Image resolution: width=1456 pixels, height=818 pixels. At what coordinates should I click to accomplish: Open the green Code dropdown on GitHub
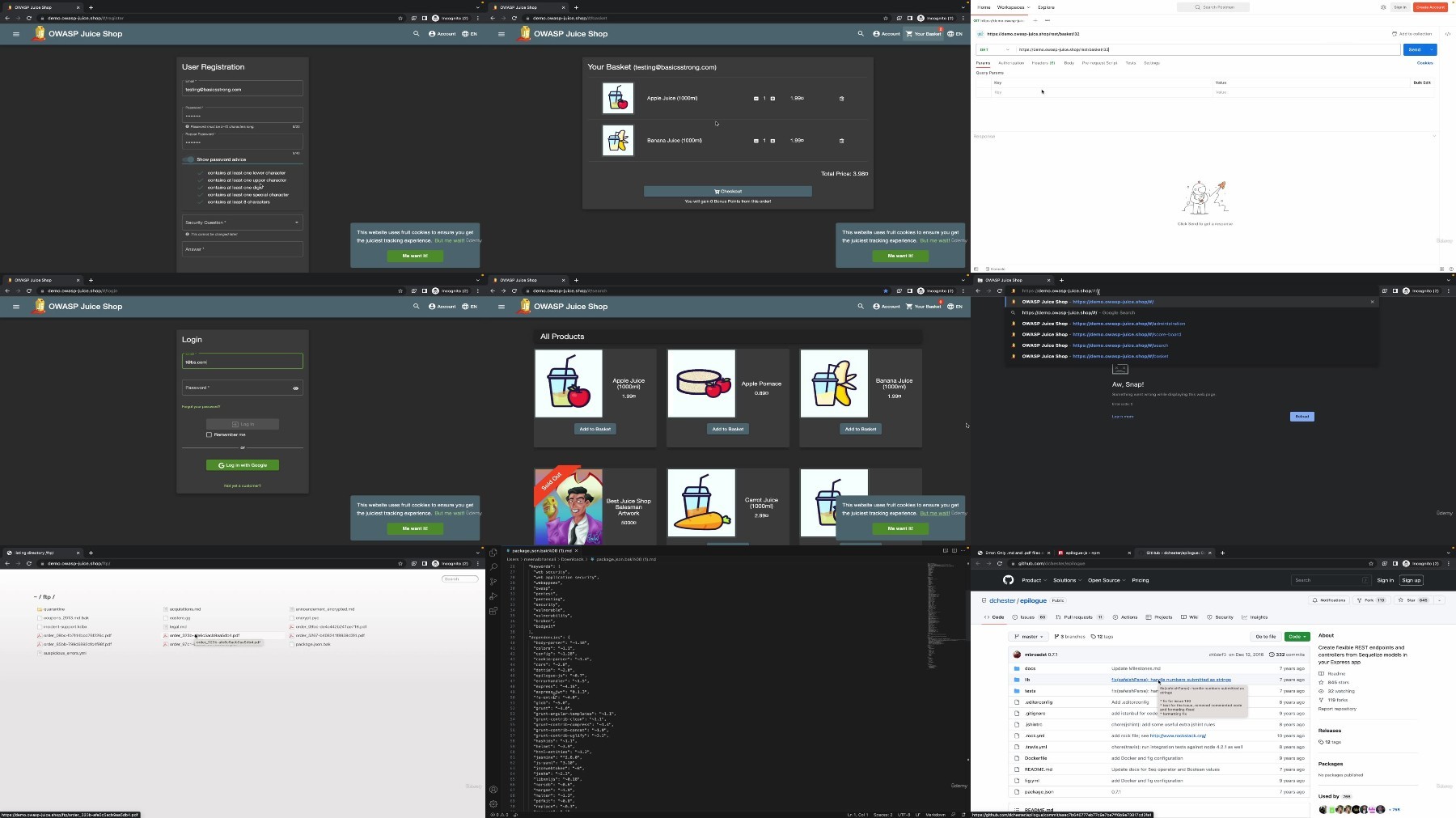point(1297,637)
